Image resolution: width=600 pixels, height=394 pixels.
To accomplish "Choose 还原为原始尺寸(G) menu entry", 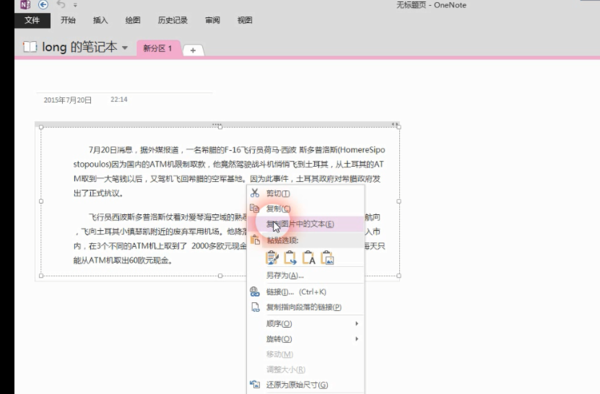I will [306, 385].
